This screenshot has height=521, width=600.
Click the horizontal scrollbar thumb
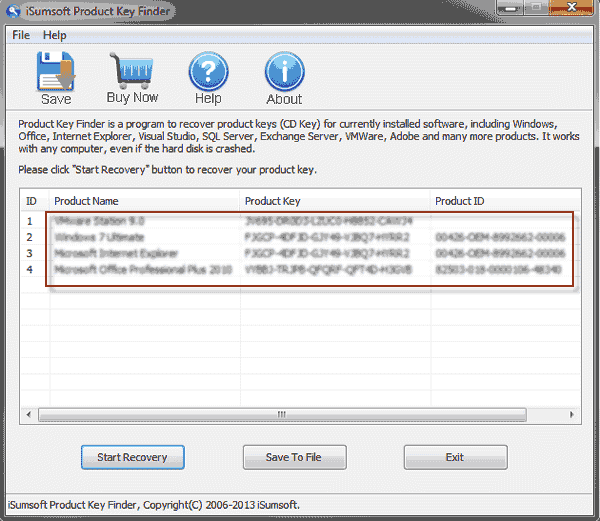point(282,414)
